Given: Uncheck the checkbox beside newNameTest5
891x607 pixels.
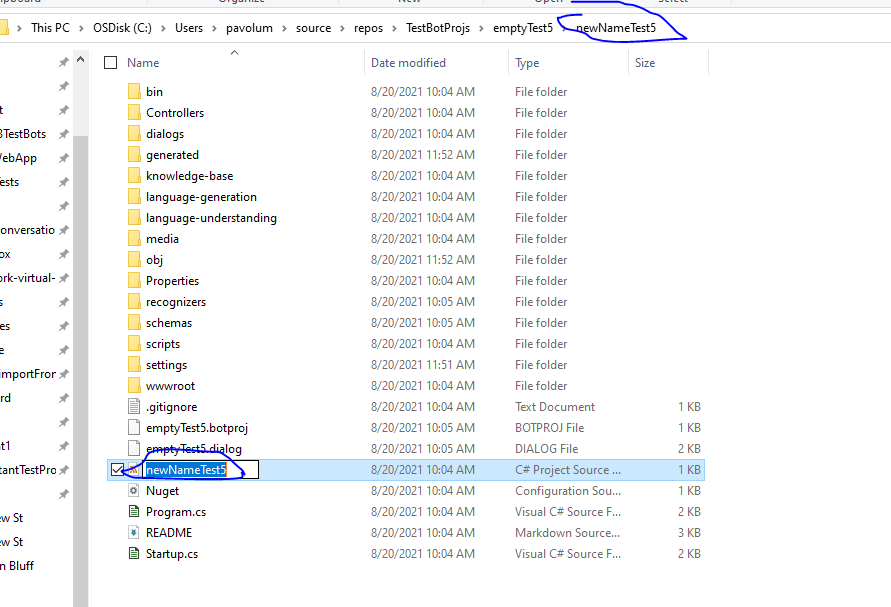Looking at the screenshot, I should 118,469.
